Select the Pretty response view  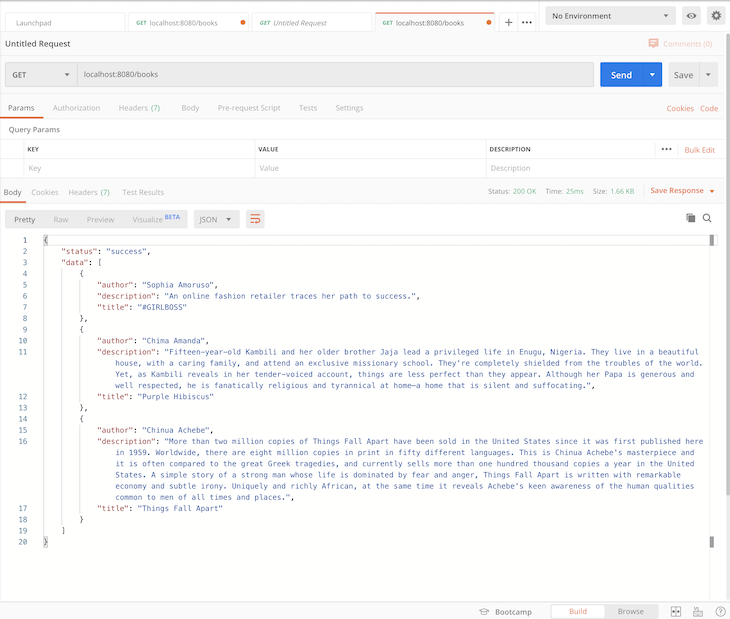24,219
